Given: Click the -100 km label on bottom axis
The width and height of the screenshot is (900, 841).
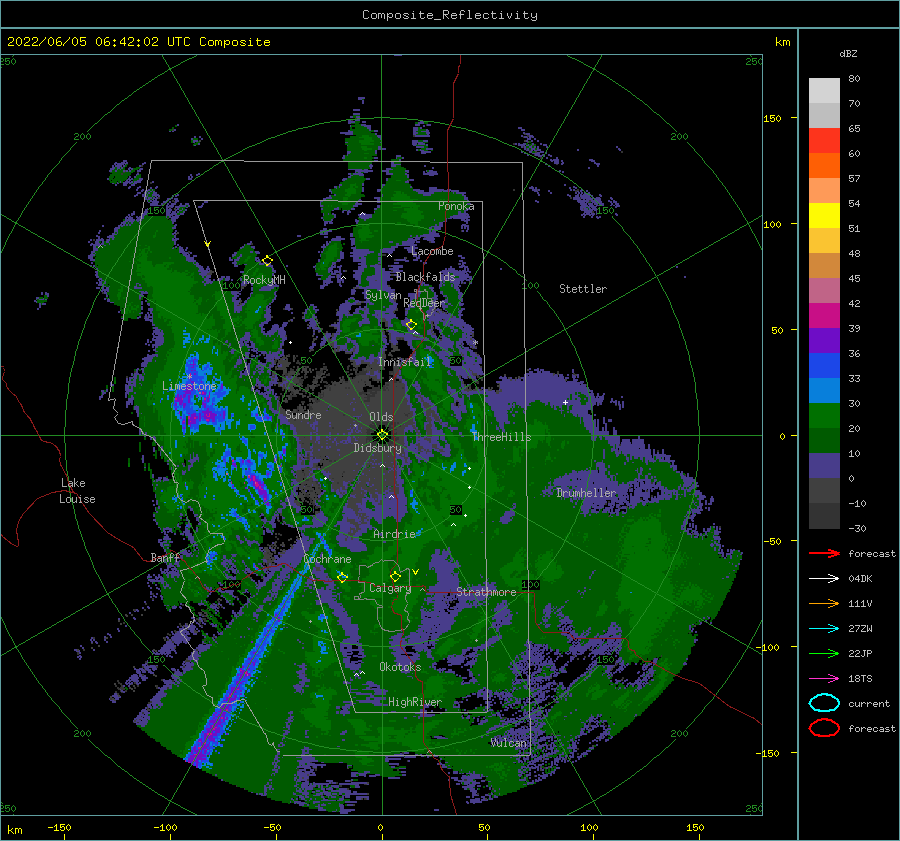Looking at the screenshot, I should 165,827.
